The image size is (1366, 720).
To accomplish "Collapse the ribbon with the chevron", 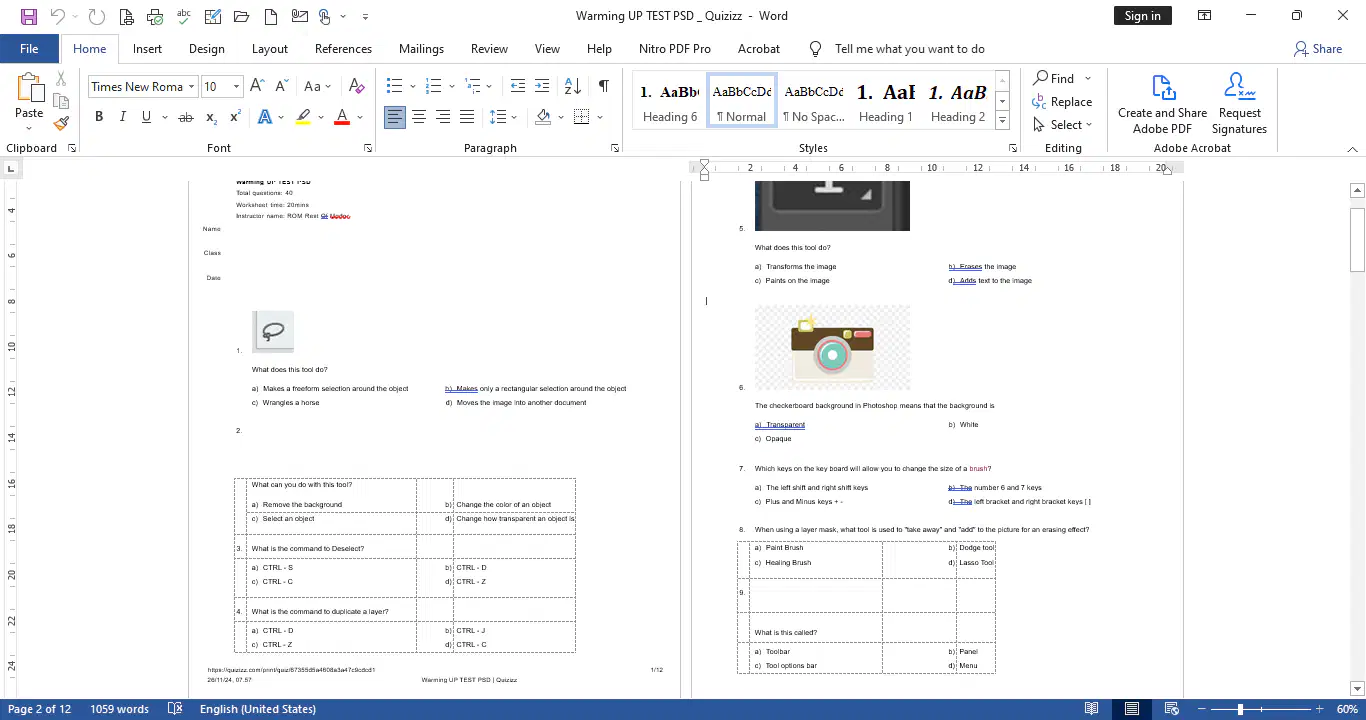I will [1353, 149].
